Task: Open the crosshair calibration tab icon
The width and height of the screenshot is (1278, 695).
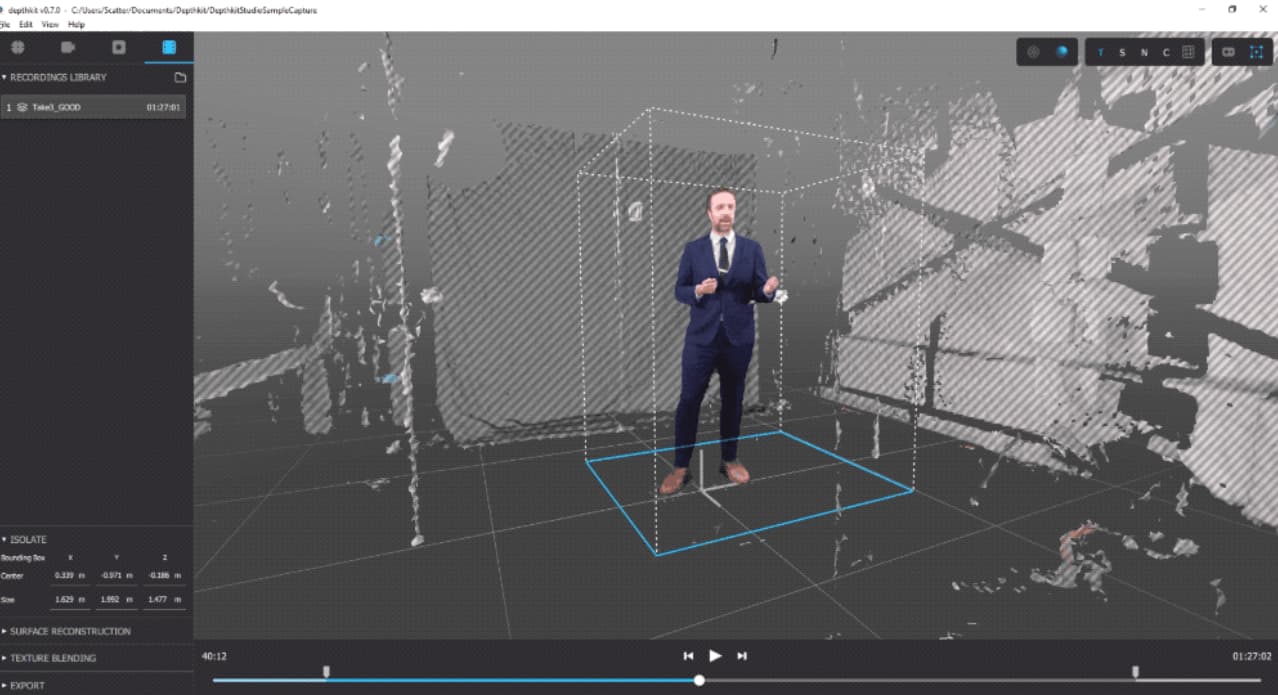Action: (18, 47)
